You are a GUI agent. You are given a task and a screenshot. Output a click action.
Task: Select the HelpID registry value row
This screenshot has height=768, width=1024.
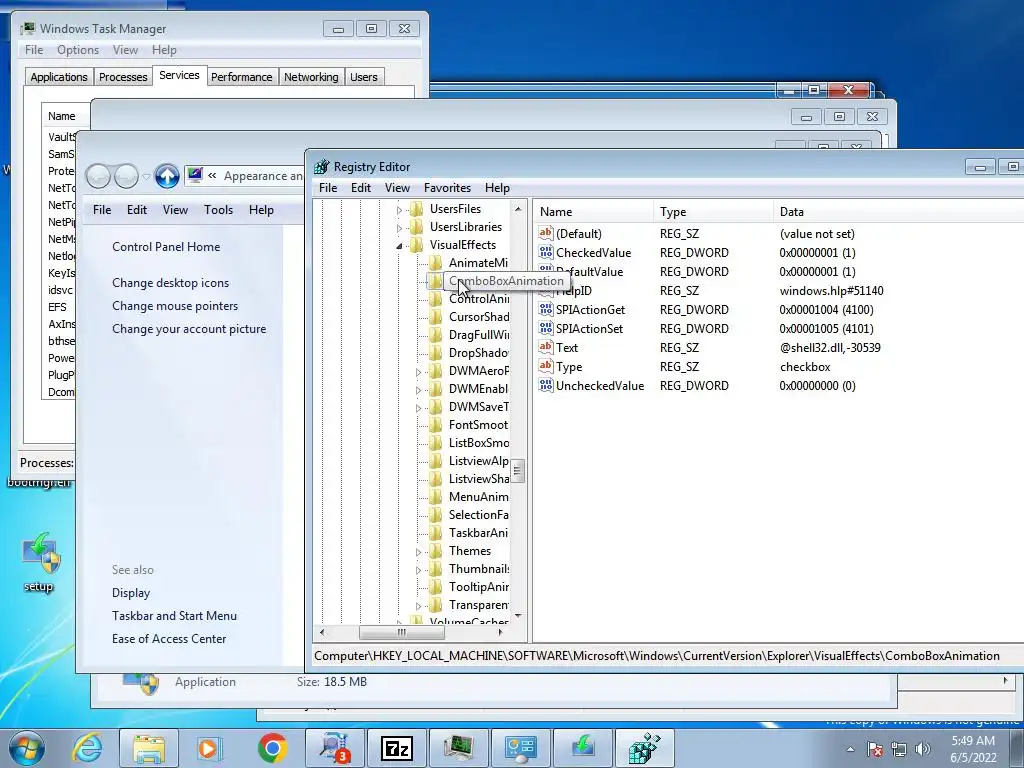(x=777, y=291)
